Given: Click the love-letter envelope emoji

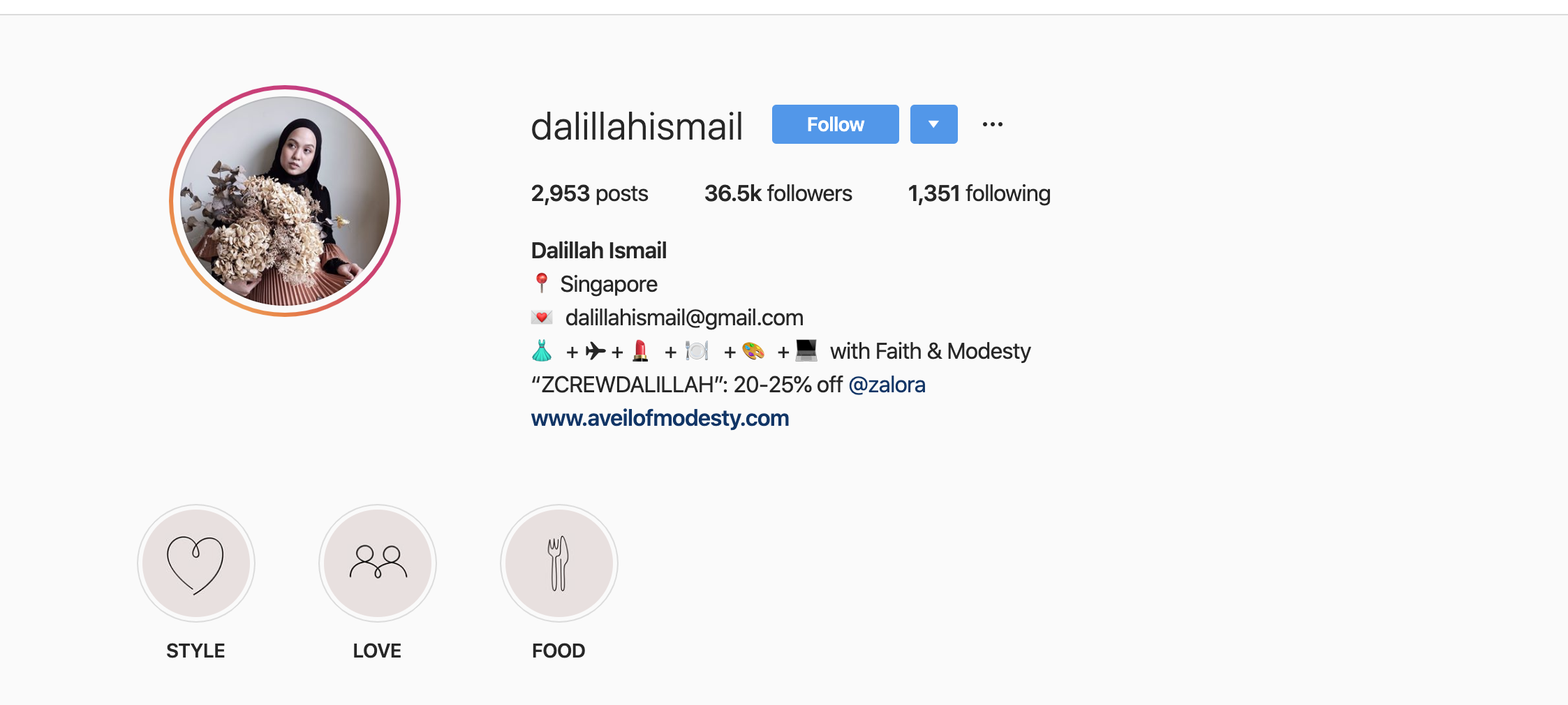Looking at the screenshot, I should click(542, 318).
